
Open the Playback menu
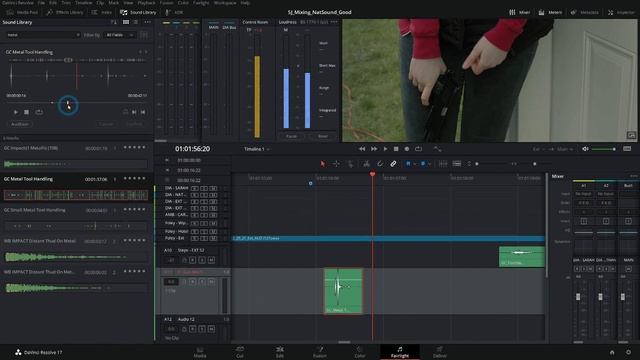[146, 2]
